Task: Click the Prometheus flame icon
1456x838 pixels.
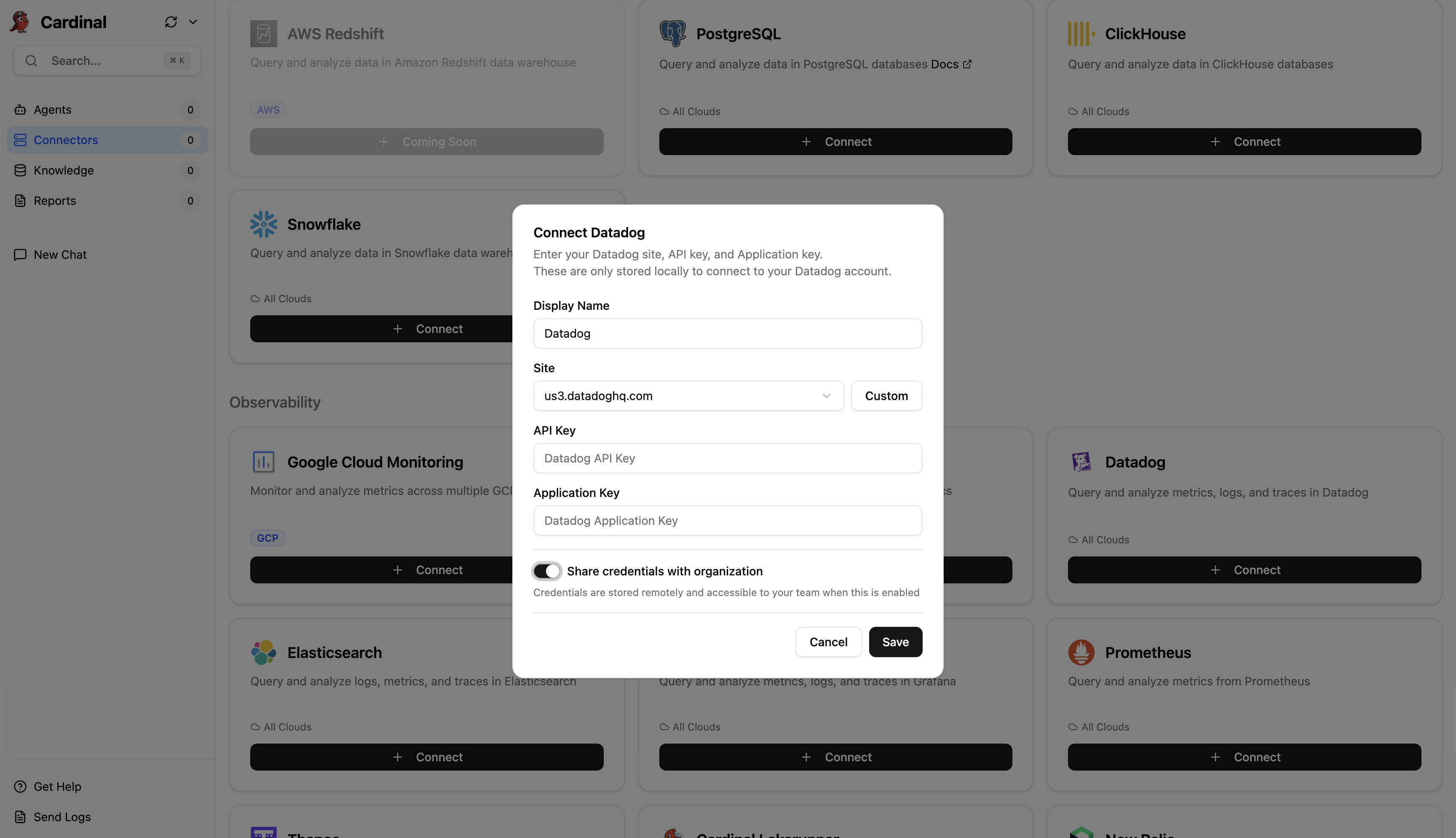Action: coord(1081,652)
